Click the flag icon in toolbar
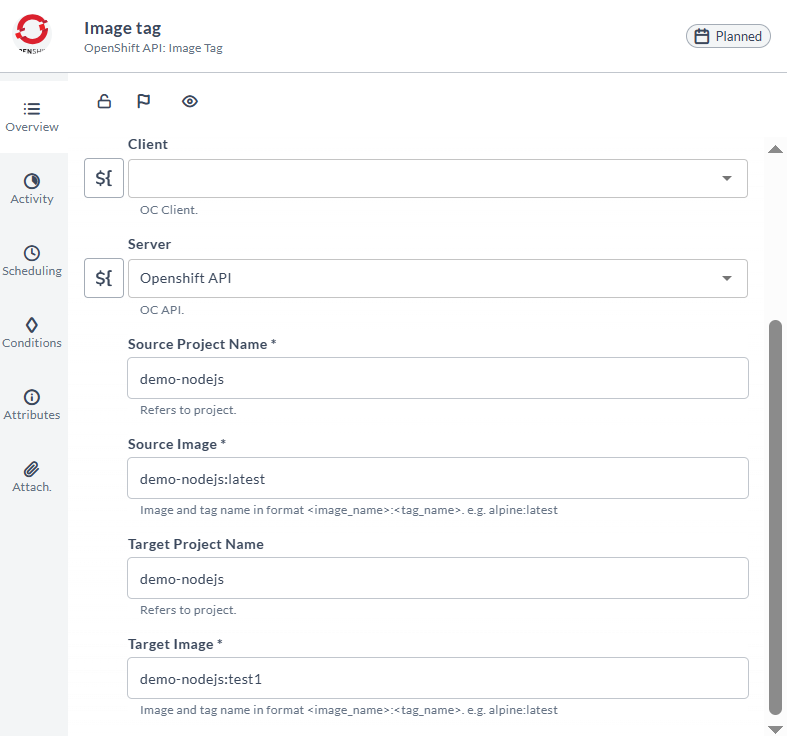Viewport: 787px width, 736px height. [144, 101]
